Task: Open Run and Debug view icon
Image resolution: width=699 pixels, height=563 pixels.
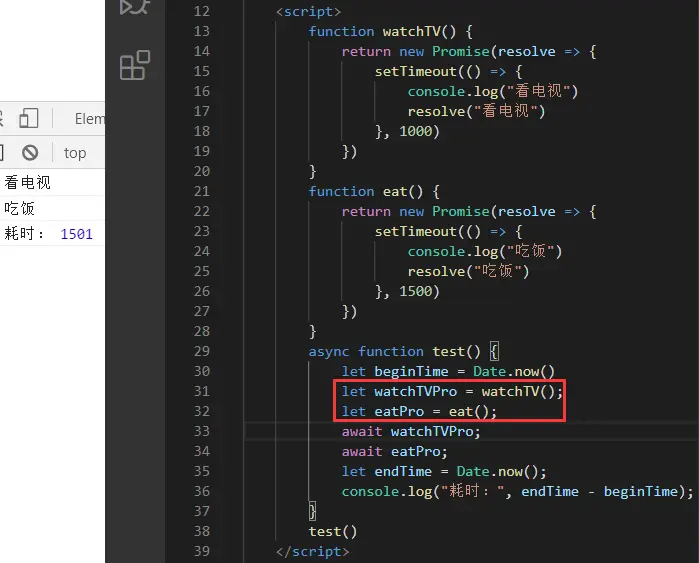Action: click(134, 7)
